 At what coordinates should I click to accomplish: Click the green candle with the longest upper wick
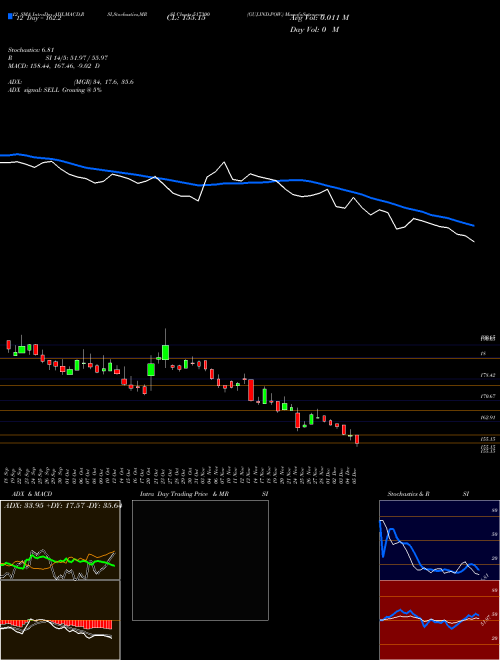(x=165, y=352)
